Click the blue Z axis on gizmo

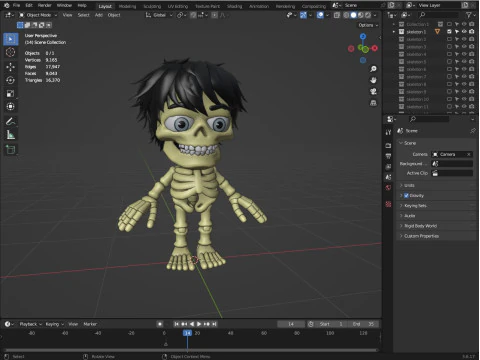coord(363,36)
